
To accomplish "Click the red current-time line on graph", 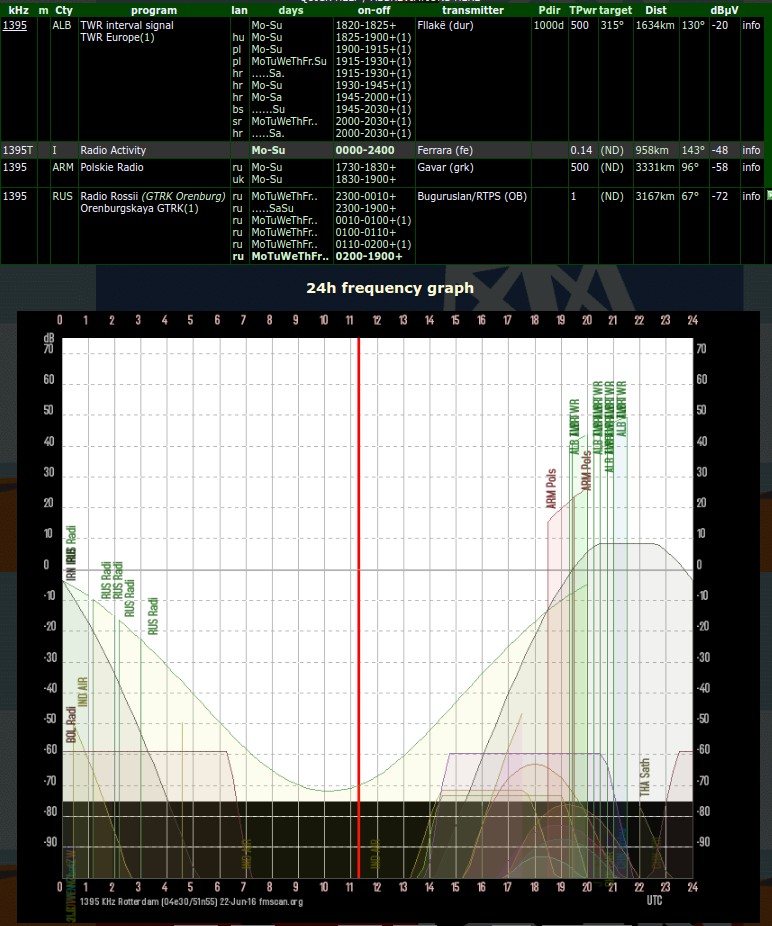I will pos(359,600).
